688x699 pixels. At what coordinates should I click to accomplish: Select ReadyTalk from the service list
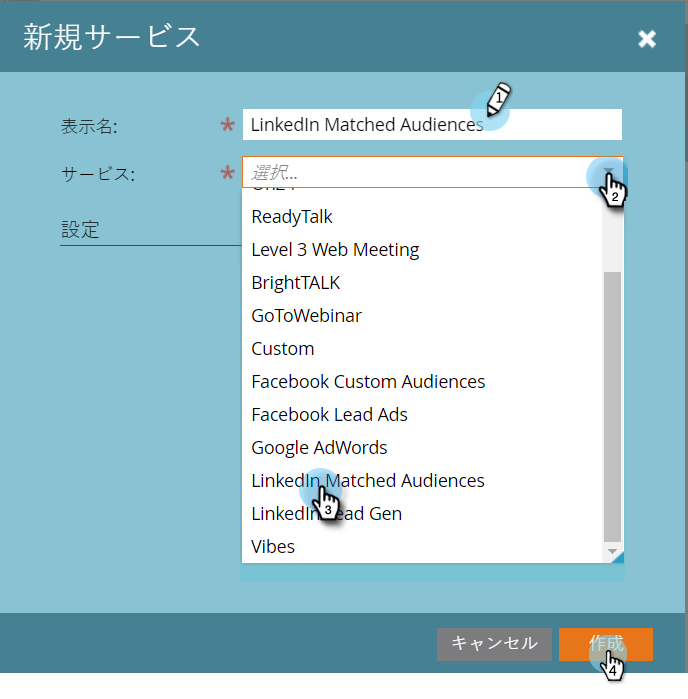tap(422, 217)
